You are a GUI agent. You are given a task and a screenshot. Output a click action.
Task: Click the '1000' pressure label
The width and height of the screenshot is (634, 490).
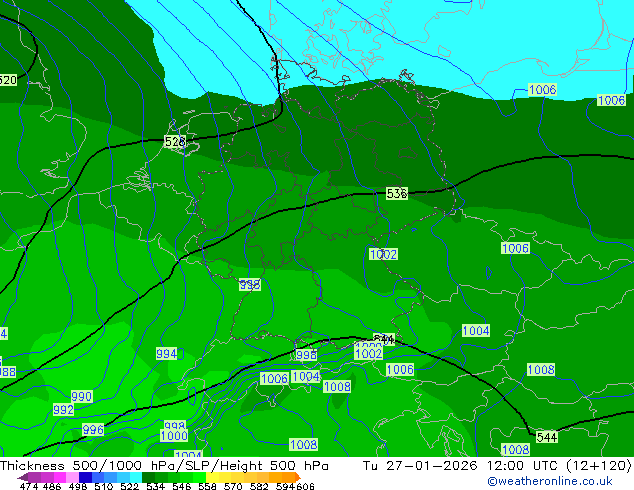(x=174, y=436)
